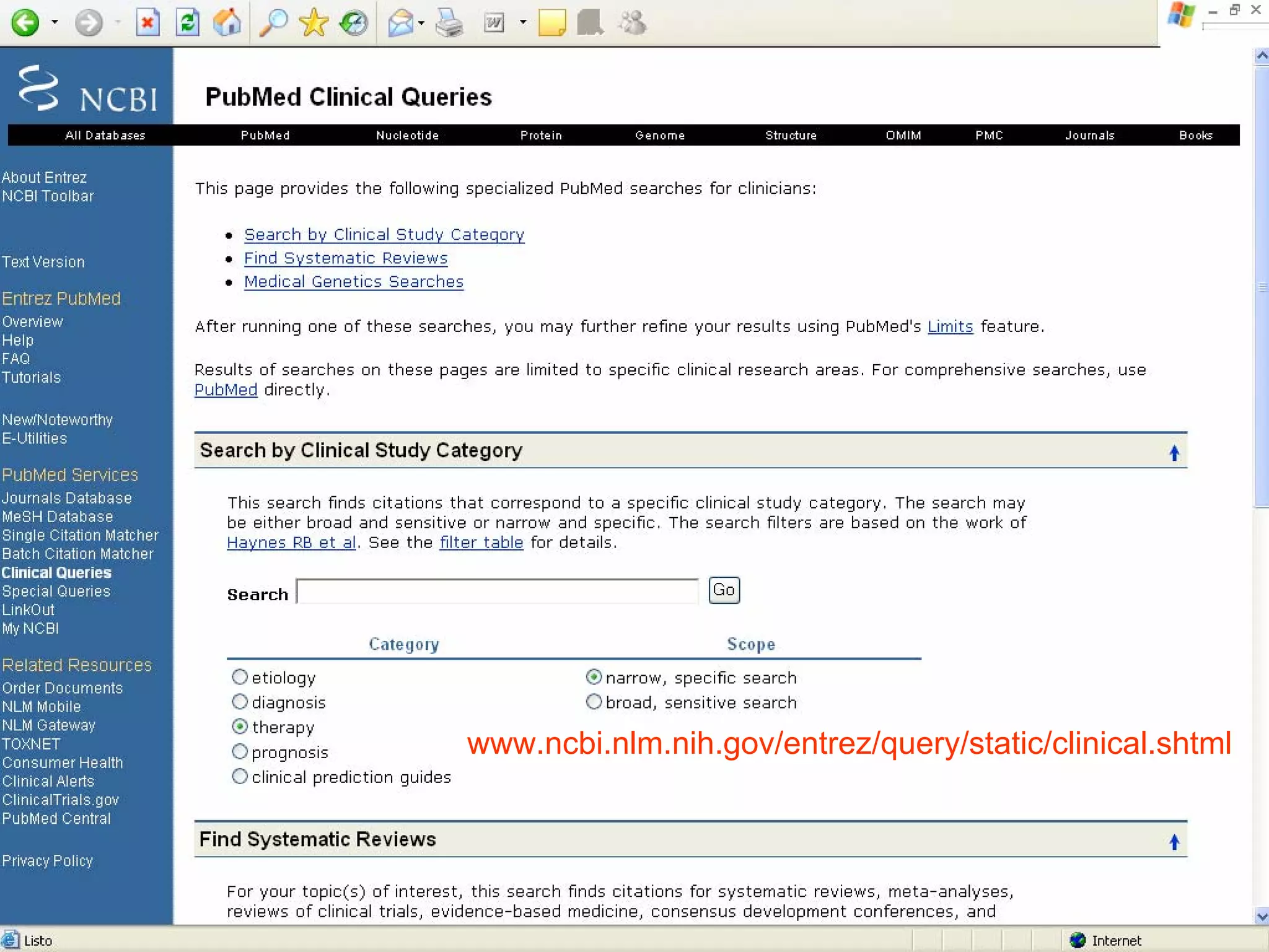Open the History clock icon
The height and width of the screenshot is (952, 1269).
[354, 23]
